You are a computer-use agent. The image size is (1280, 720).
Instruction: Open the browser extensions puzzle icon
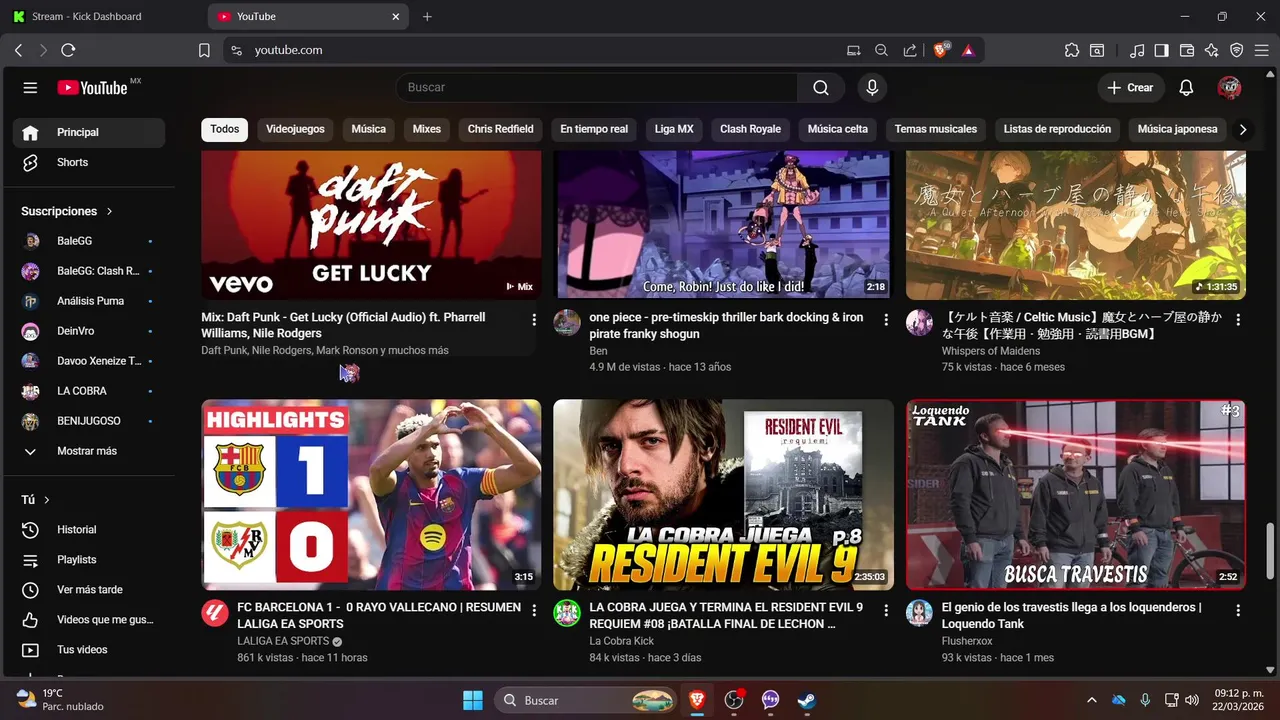click(1072, 50)
